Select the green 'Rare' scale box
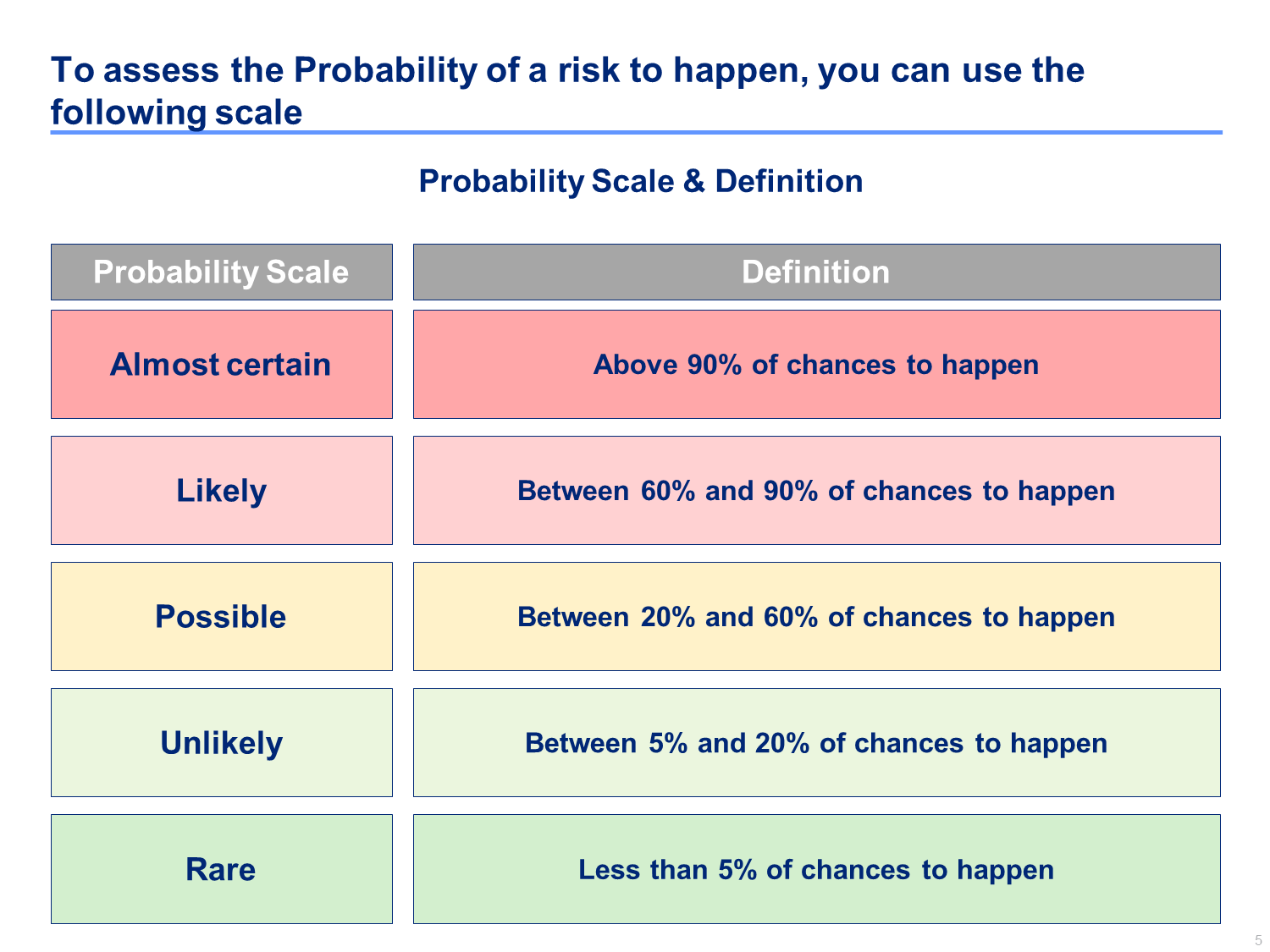This screenshot has width=1270, height=952. (x=221, y=868)
